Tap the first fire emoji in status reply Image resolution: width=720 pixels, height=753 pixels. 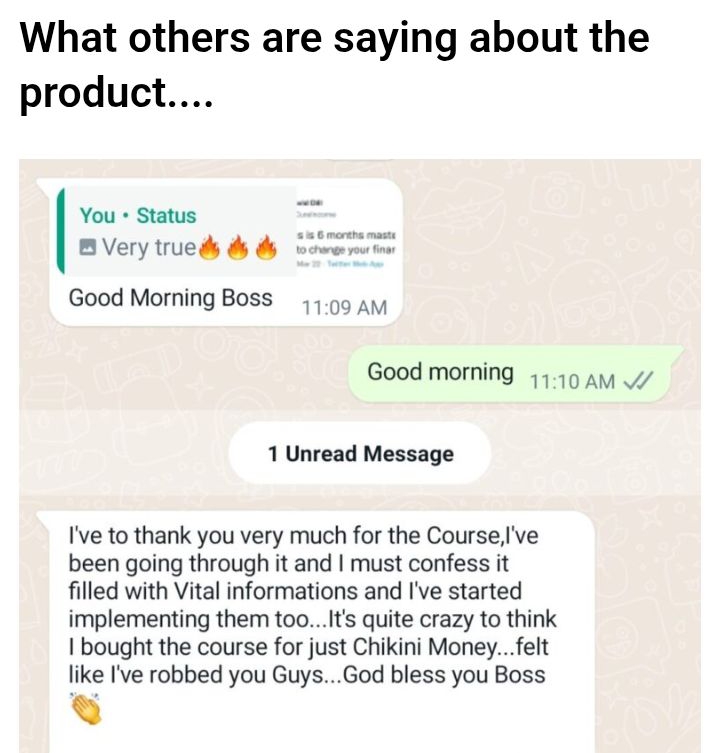[x=209, y=248]
